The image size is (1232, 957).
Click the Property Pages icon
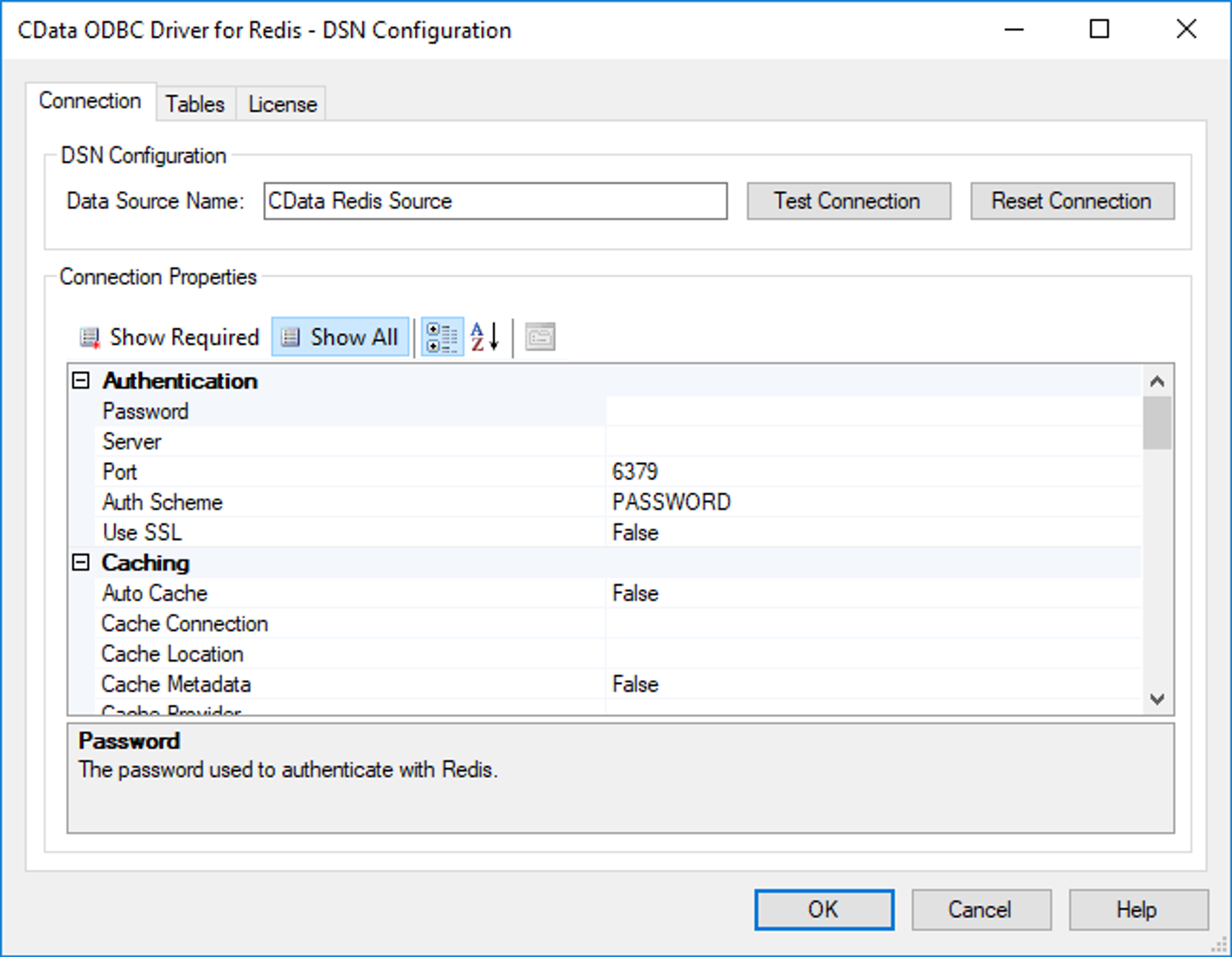(x=540, y=337)
